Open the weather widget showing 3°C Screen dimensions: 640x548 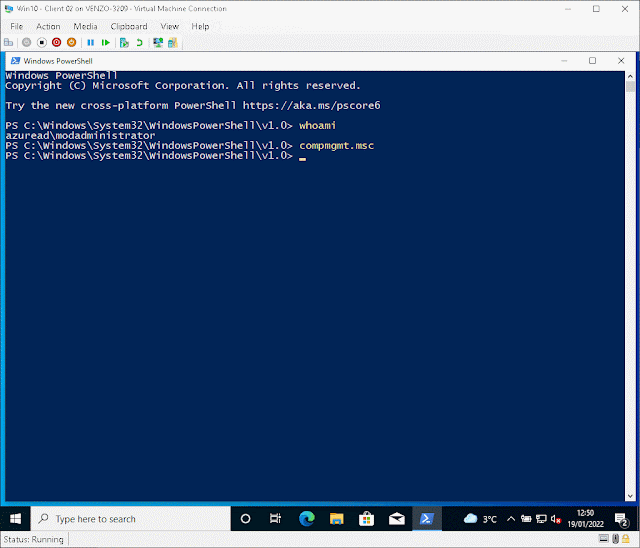(x=480, y=519)
